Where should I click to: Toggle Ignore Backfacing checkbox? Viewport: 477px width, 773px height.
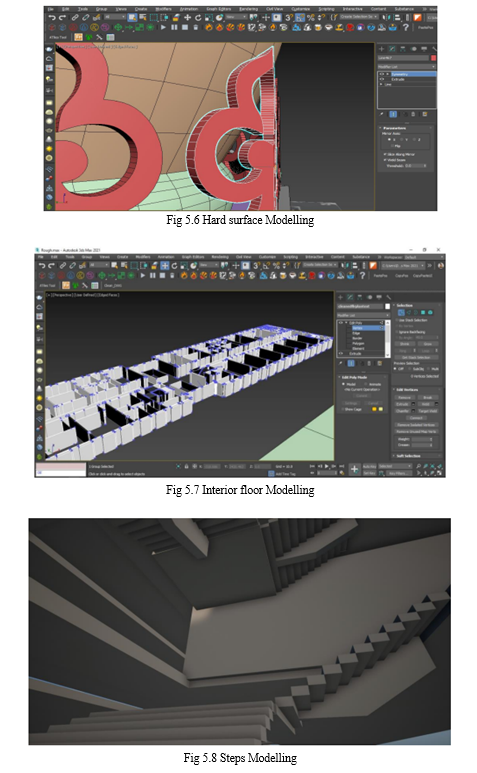pos(397,332)
